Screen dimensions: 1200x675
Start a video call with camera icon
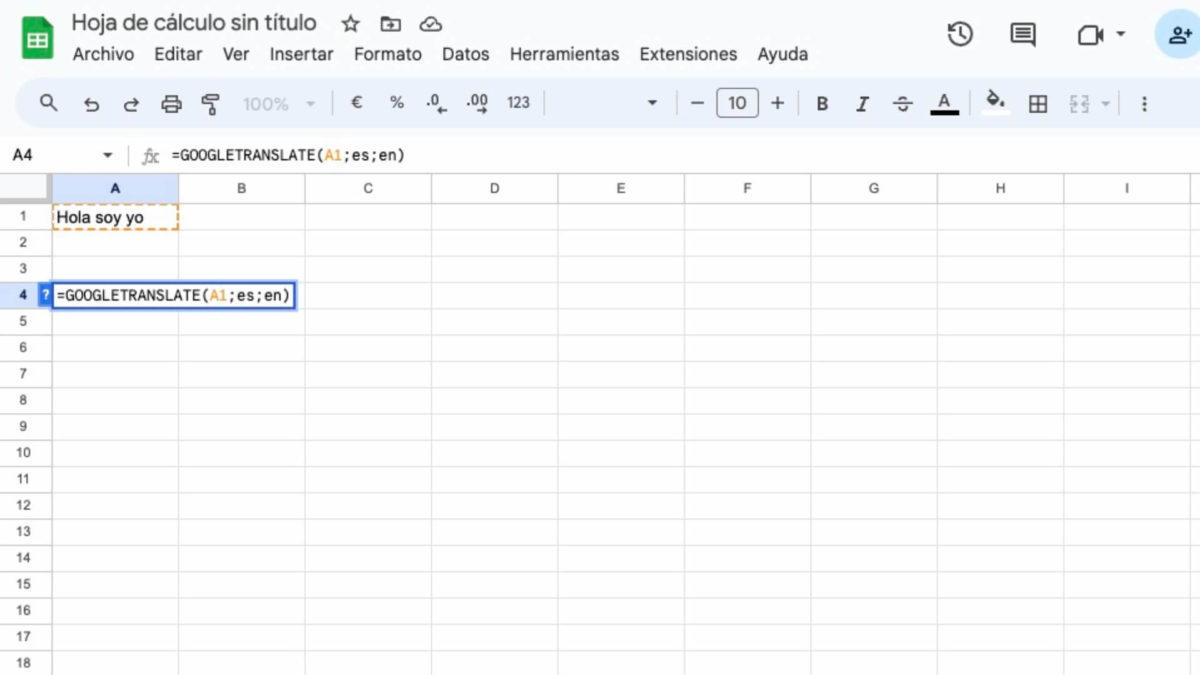click(x=1090, y=35)
